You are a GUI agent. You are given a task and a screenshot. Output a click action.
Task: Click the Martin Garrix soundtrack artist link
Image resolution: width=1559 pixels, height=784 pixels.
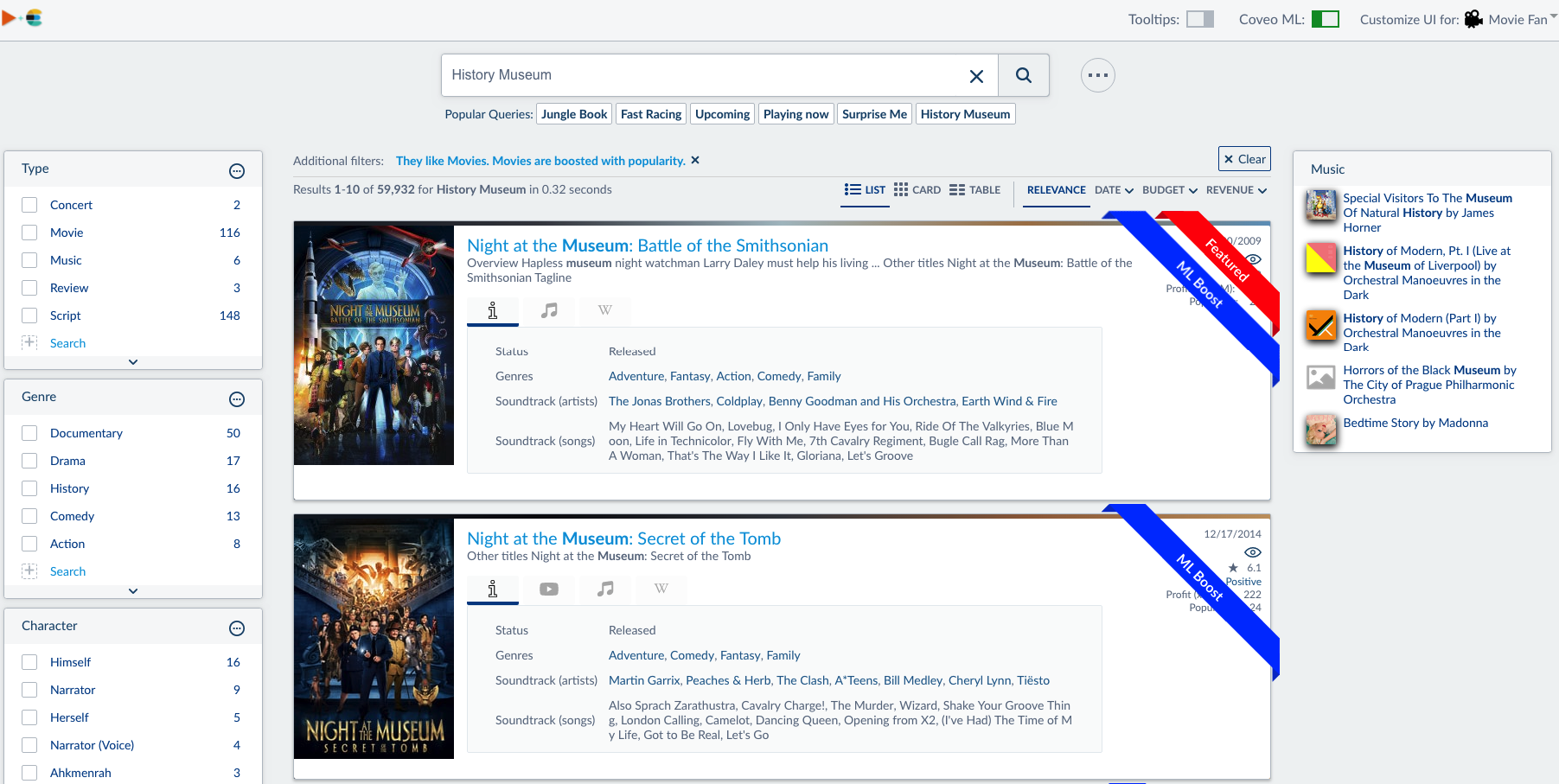644,680
